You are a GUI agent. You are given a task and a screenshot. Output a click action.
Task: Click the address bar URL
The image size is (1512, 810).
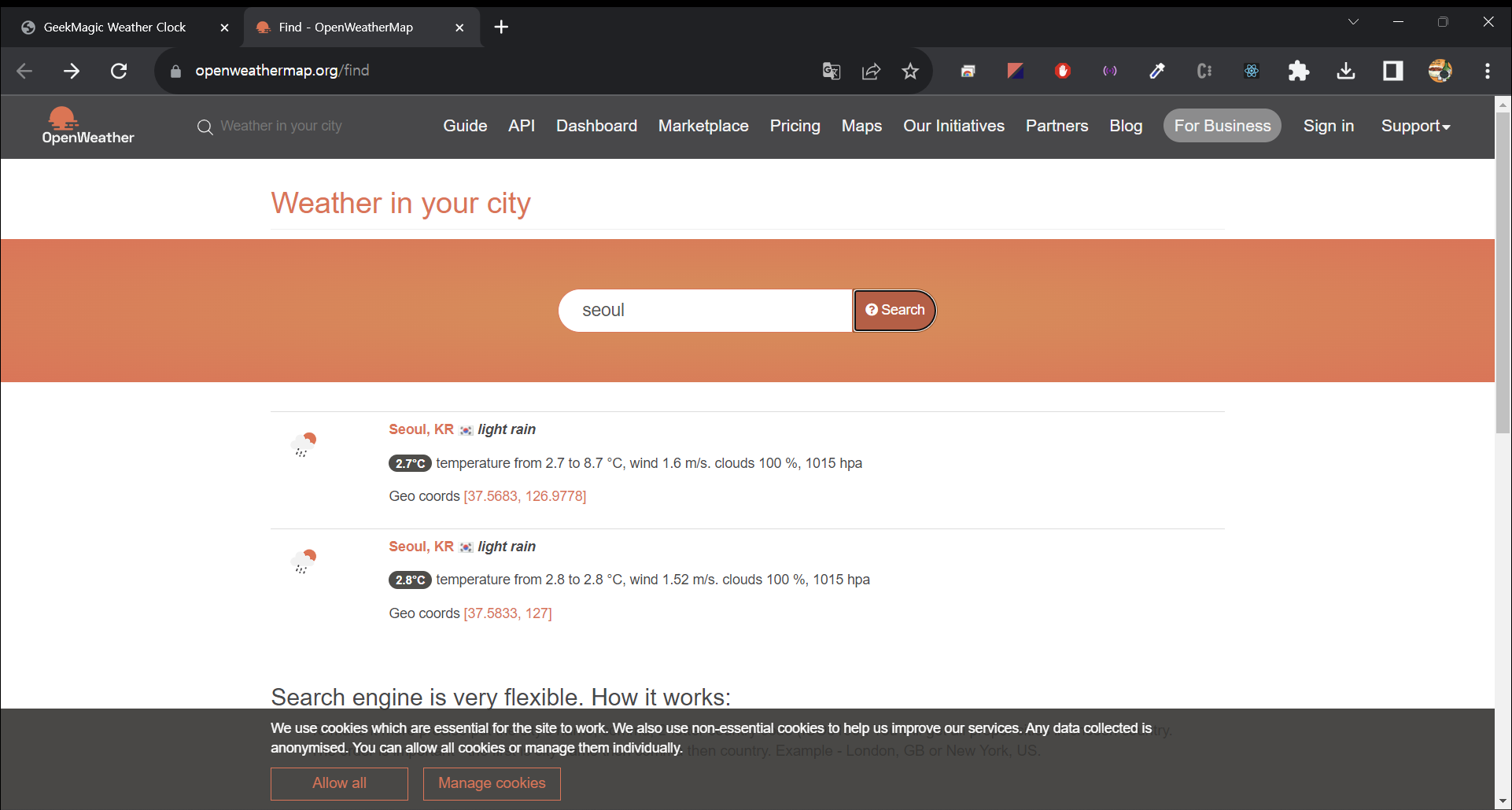(282, 71)
